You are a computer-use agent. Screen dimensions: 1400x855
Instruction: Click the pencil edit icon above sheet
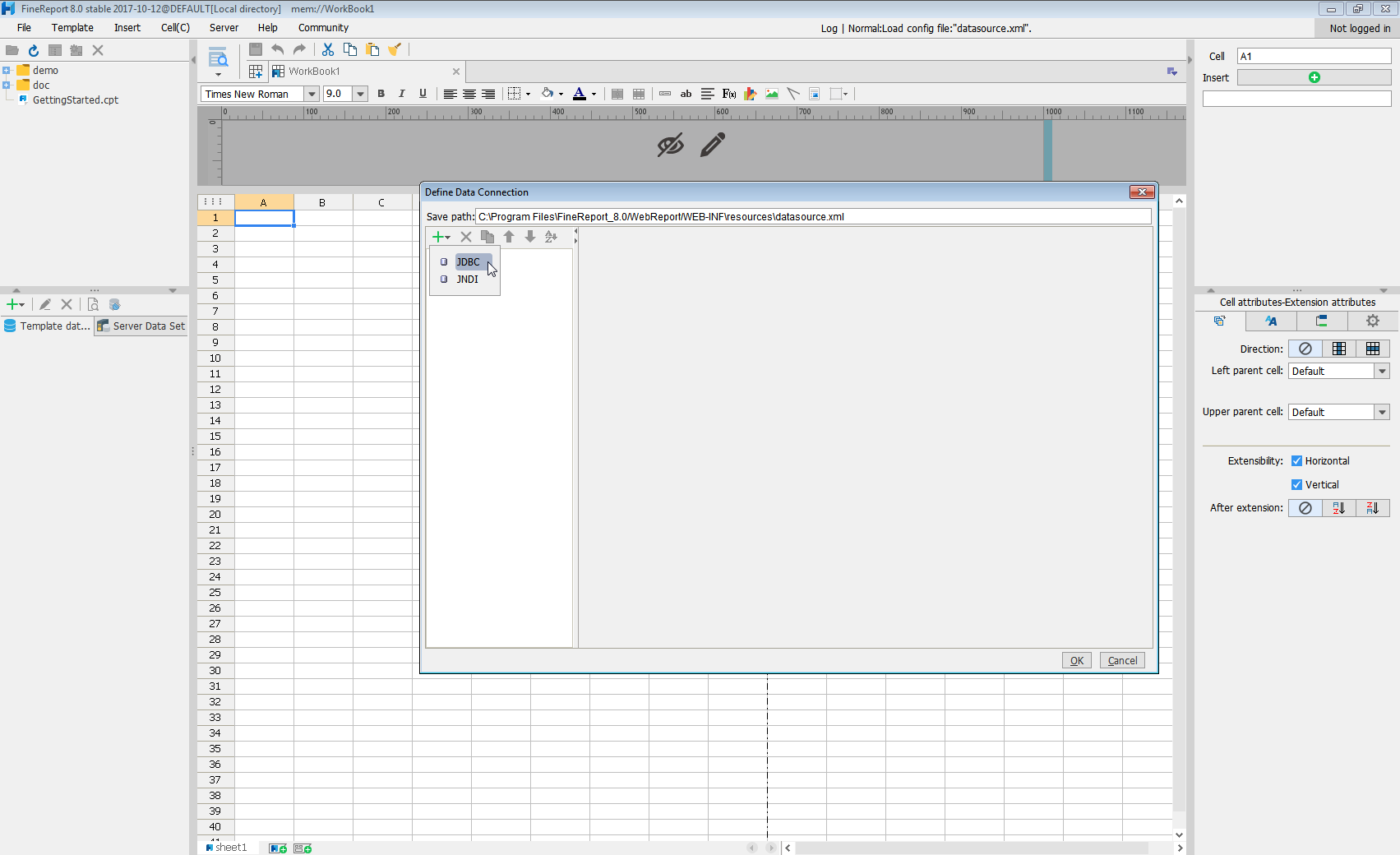[x=713, y=145]
